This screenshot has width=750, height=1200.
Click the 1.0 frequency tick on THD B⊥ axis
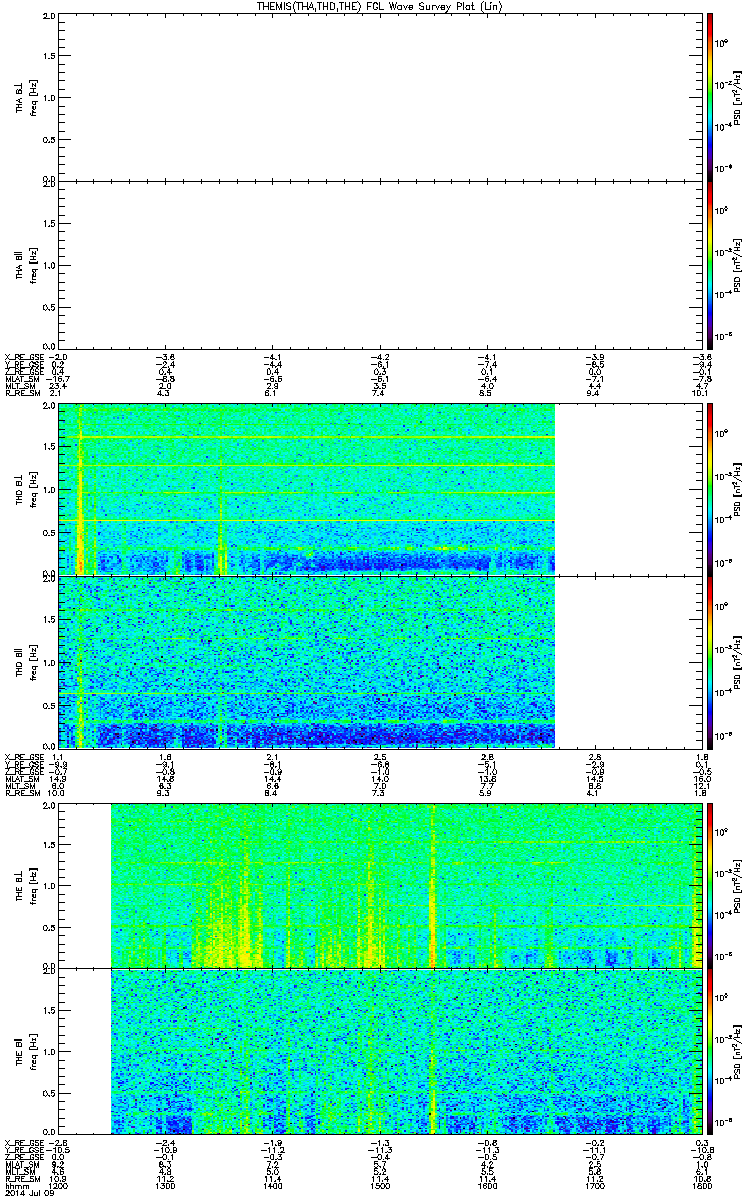[x=49, y=490]
